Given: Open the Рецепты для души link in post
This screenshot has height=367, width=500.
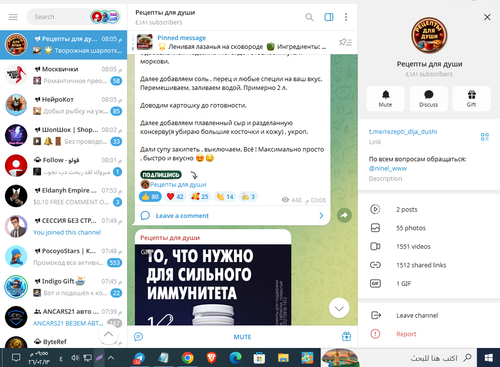Looking at the screenshot, I should tap(178, 184).
